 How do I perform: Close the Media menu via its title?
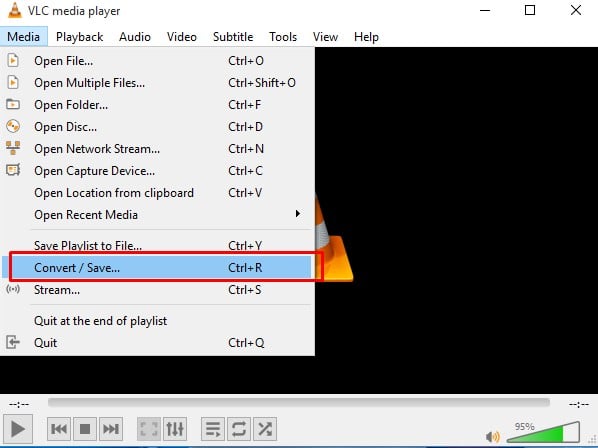pos(24,37)
